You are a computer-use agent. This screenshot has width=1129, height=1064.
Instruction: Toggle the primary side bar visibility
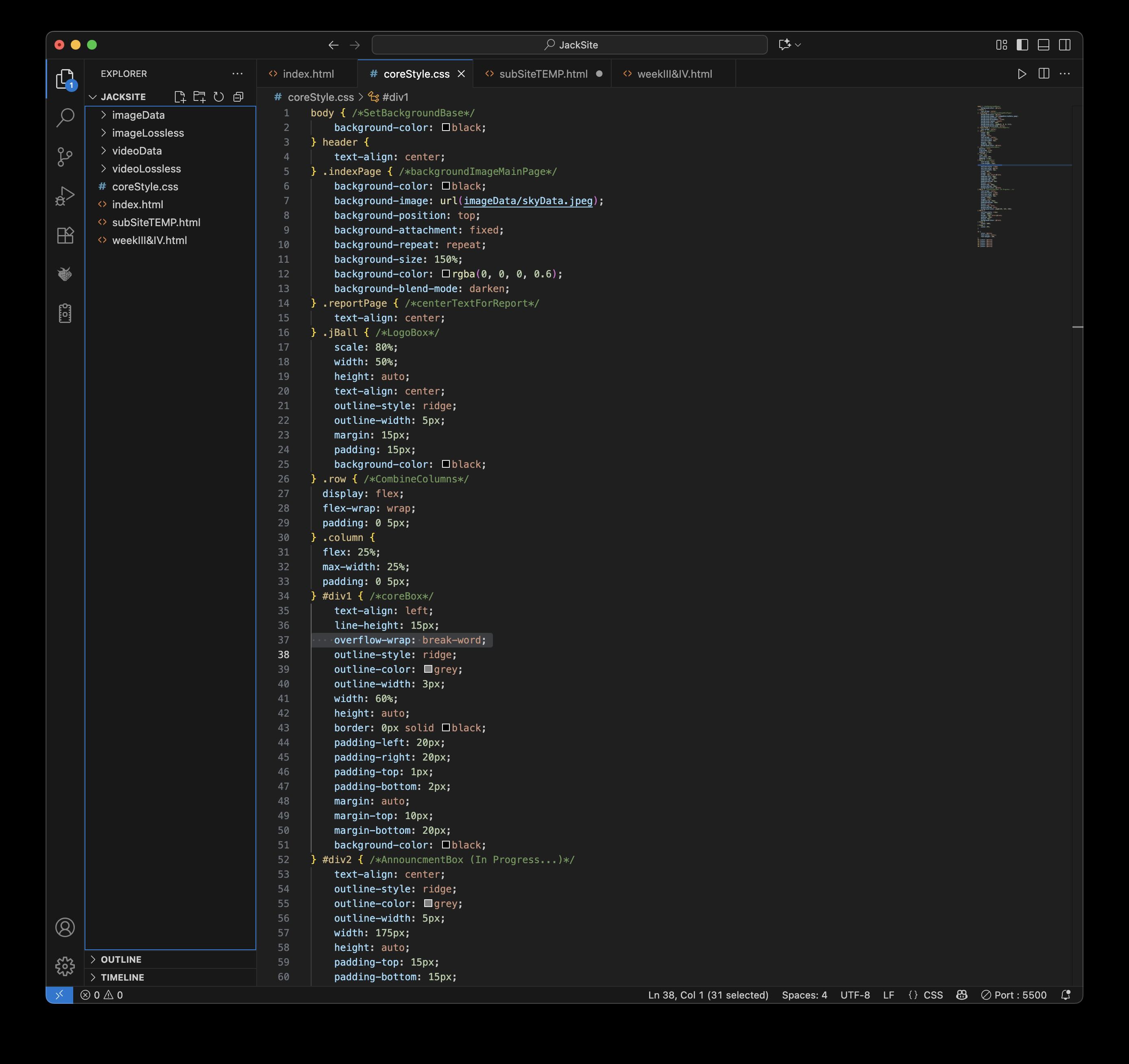point(1022,45)
